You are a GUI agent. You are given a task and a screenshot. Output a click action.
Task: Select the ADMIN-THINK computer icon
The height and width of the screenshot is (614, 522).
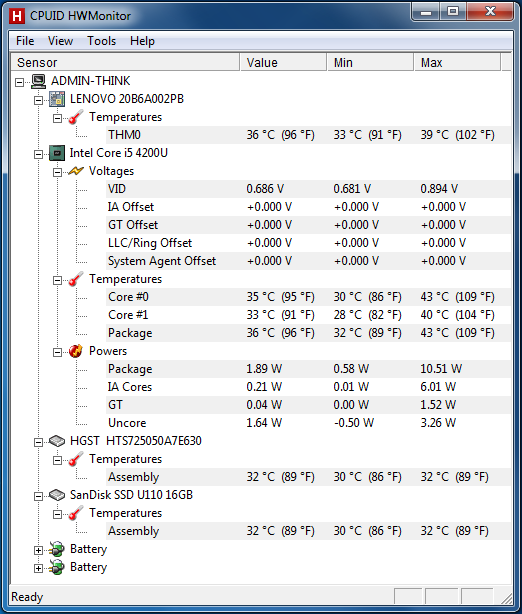coord(38,81)
